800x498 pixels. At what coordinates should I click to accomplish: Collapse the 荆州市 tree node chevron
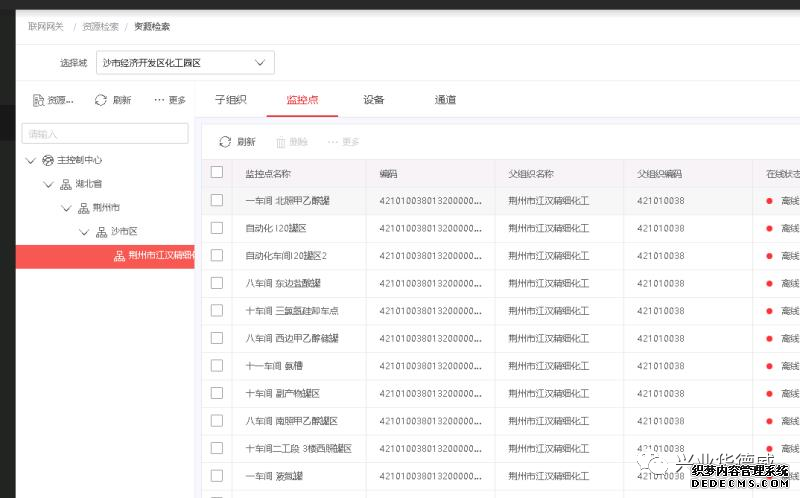point(66,208)
